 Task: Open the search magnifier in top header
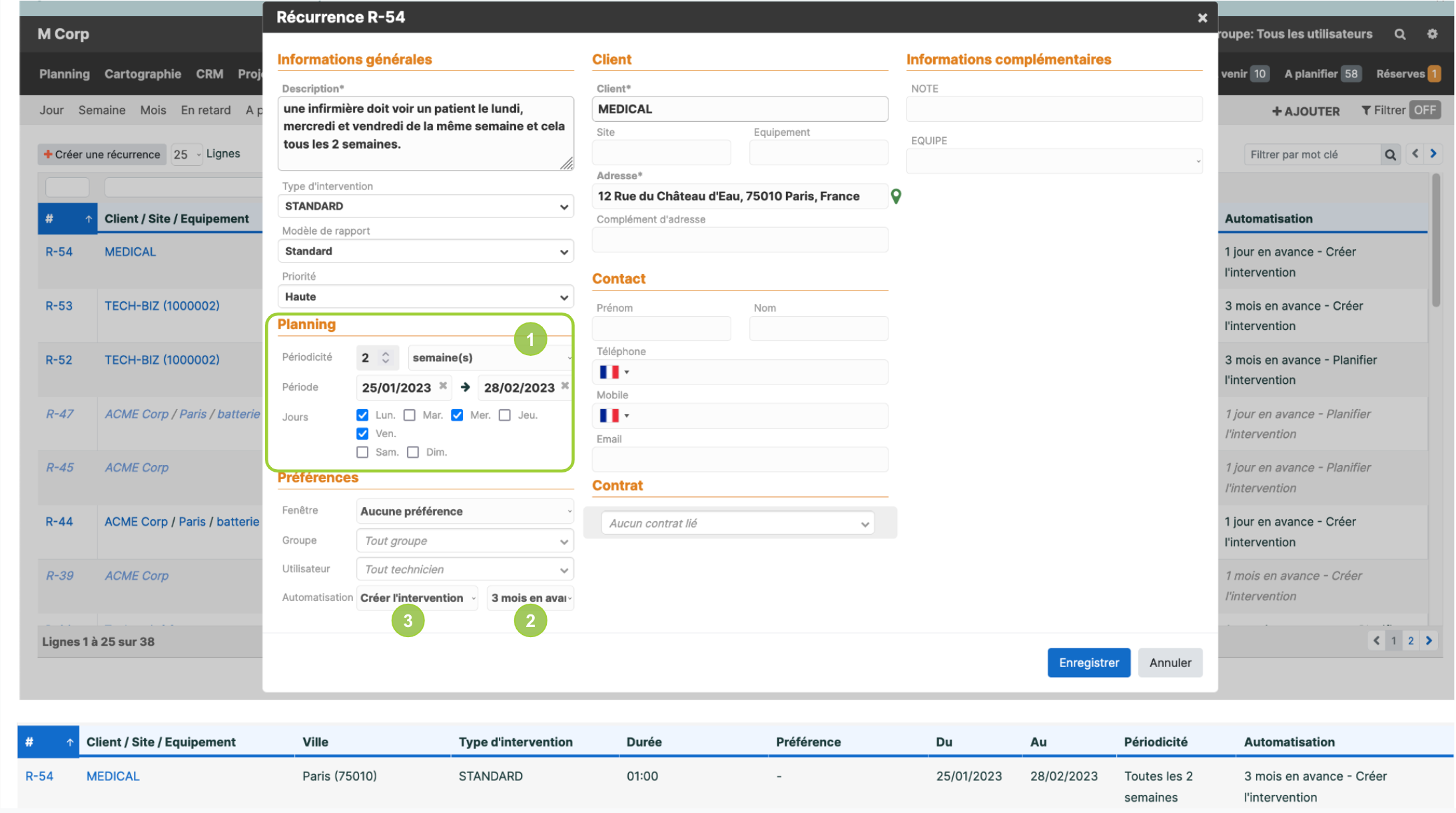coord(1400,34)
